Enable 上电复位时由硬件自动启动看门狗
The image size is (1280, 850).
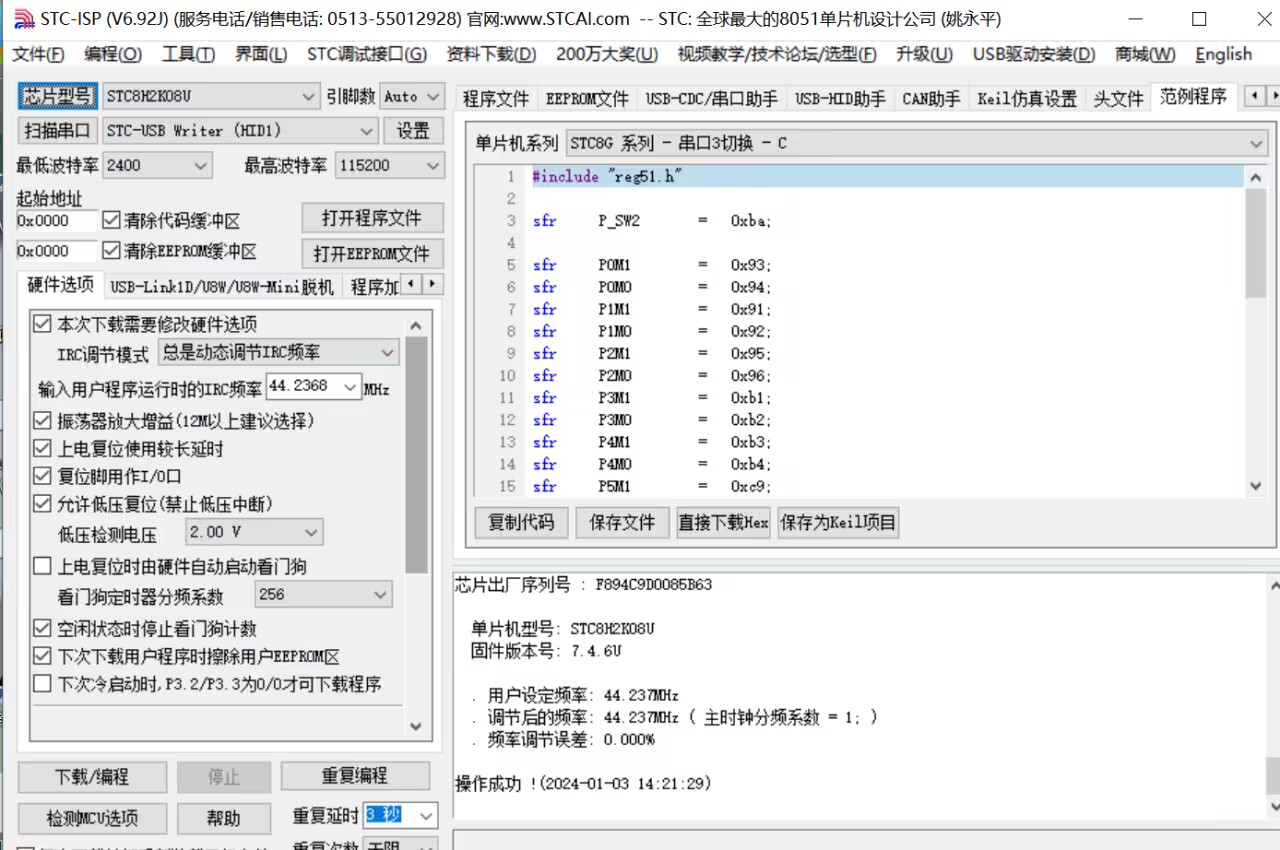[x=42, y=566]
